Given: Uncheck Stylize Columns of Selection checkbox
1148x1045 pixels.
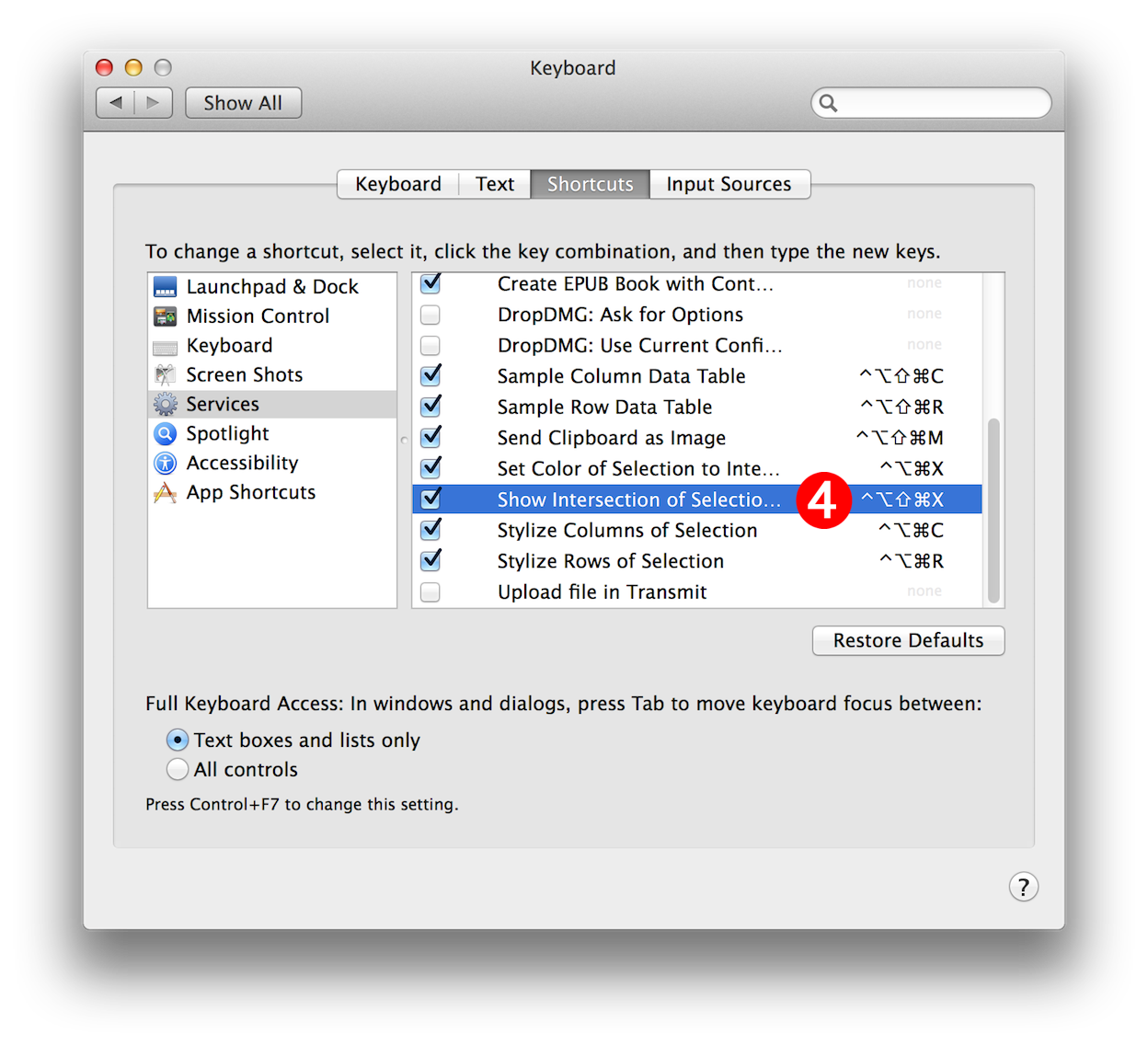Looking at the screenshot, I should (x=430, y=530).
